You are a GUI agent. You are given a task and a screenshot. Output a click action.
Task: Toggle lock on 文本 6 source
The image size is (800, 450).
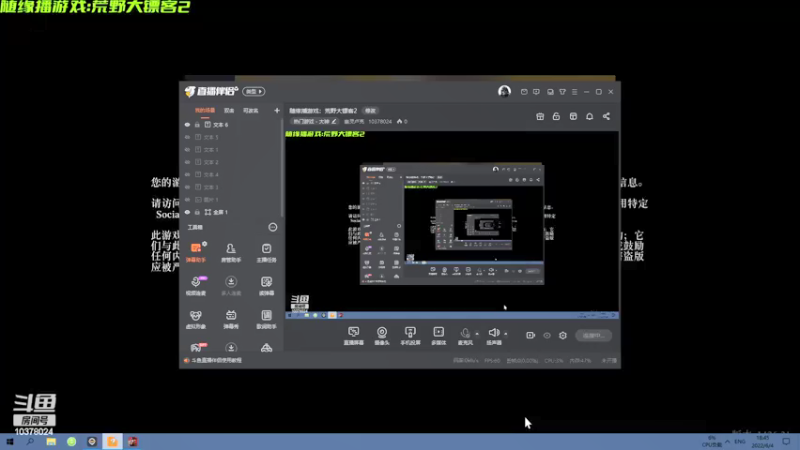[x=197, y=124]
